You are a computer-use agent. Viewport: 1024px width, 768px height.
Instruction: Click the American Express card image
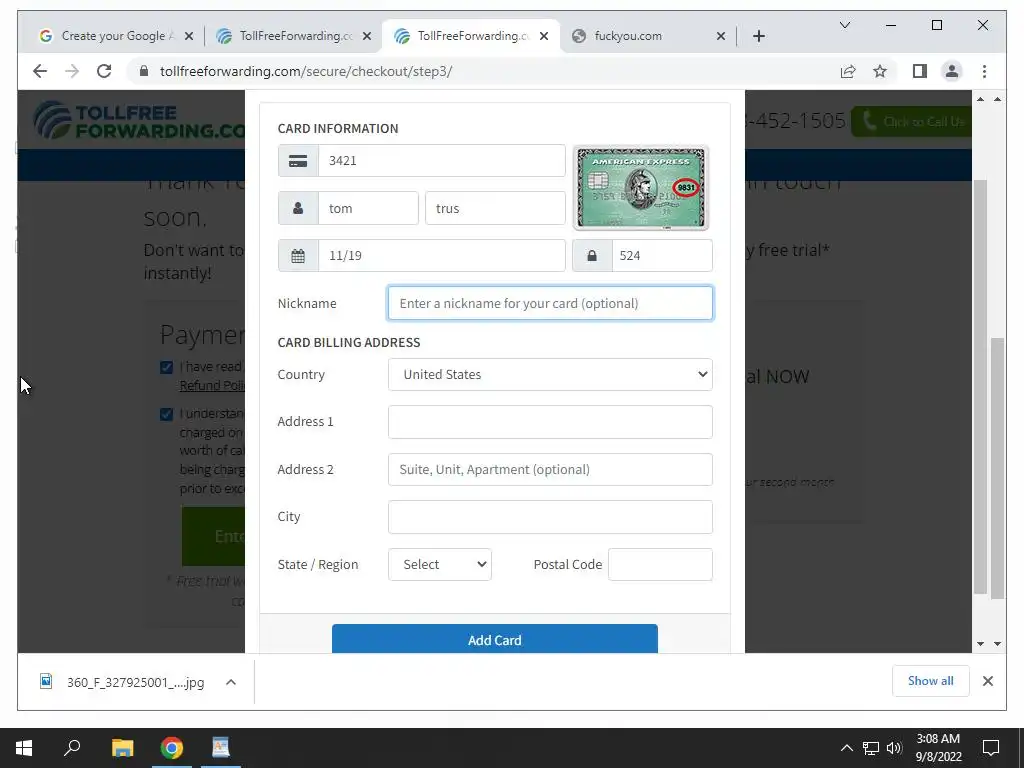pos(641,188)
